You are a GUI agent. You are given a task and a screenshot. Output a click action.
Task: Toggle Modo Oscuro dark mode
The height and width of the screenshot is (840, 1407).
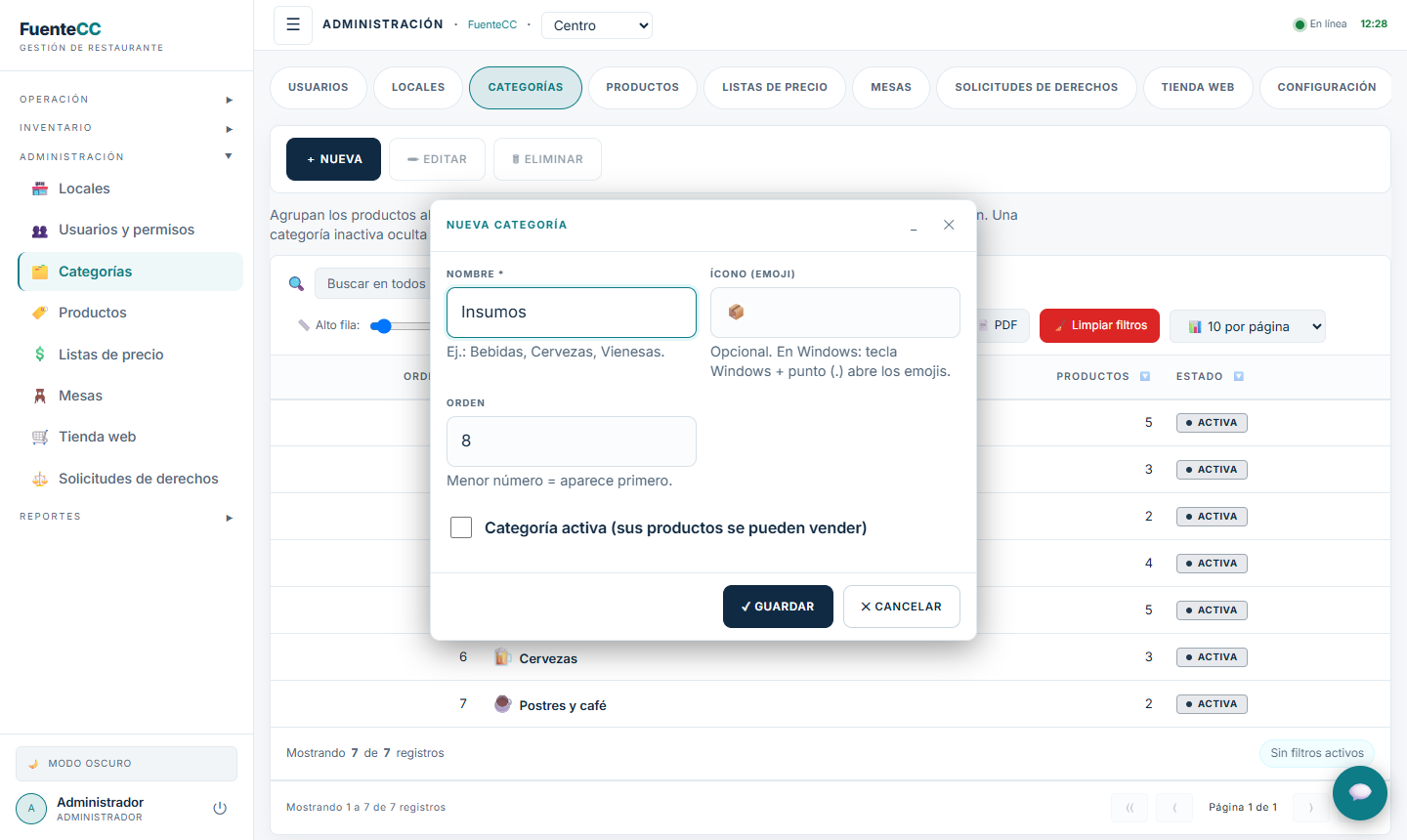[x=126, y=764]
